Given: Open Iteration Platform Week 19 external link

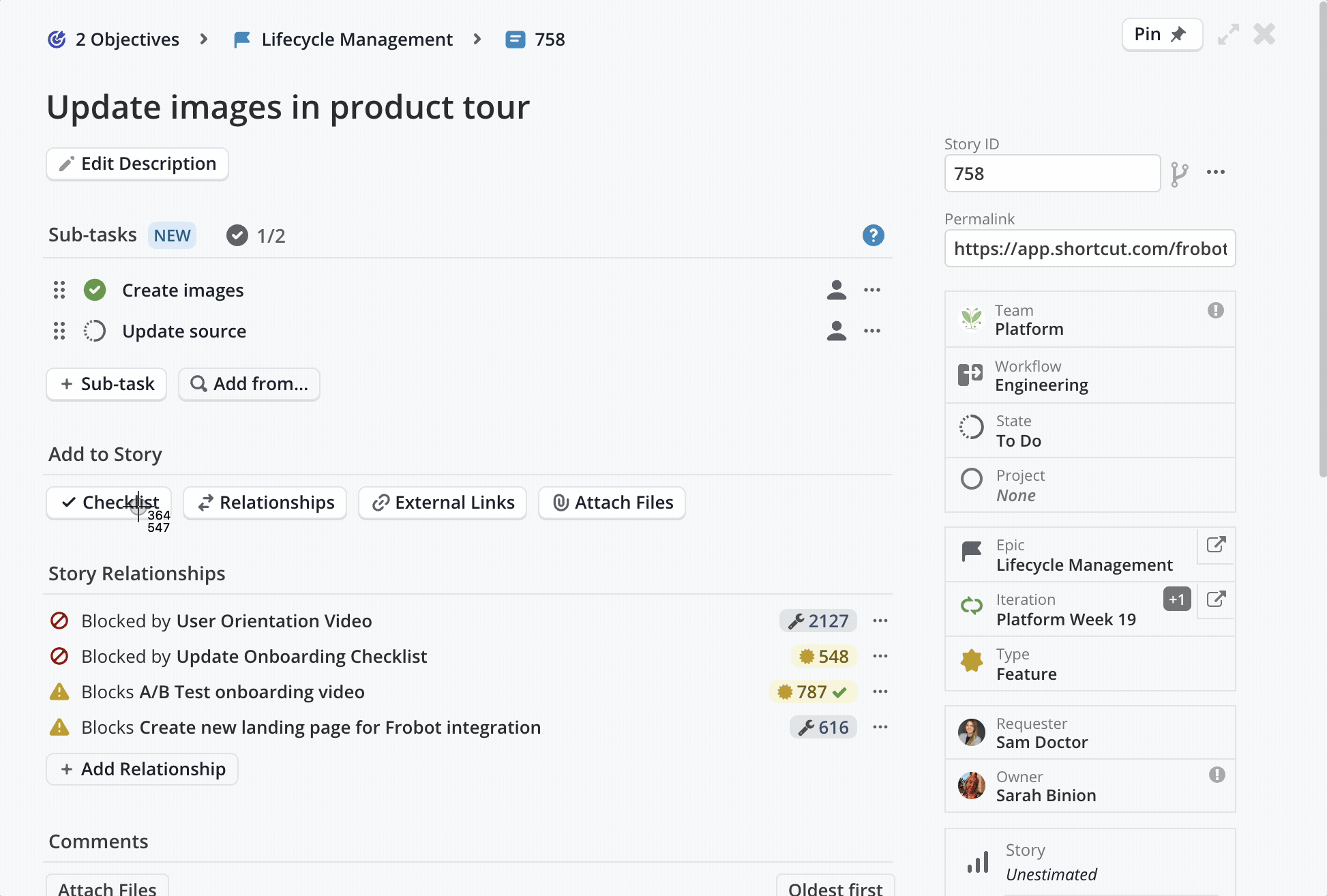Looking at the screenshot, I should [x=1216, y=599].
